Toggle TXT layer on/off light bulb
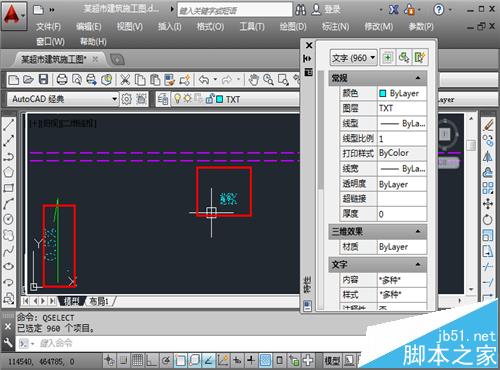Screen dimensions: 500x370 pyautogui.click(x=178, y=99)
